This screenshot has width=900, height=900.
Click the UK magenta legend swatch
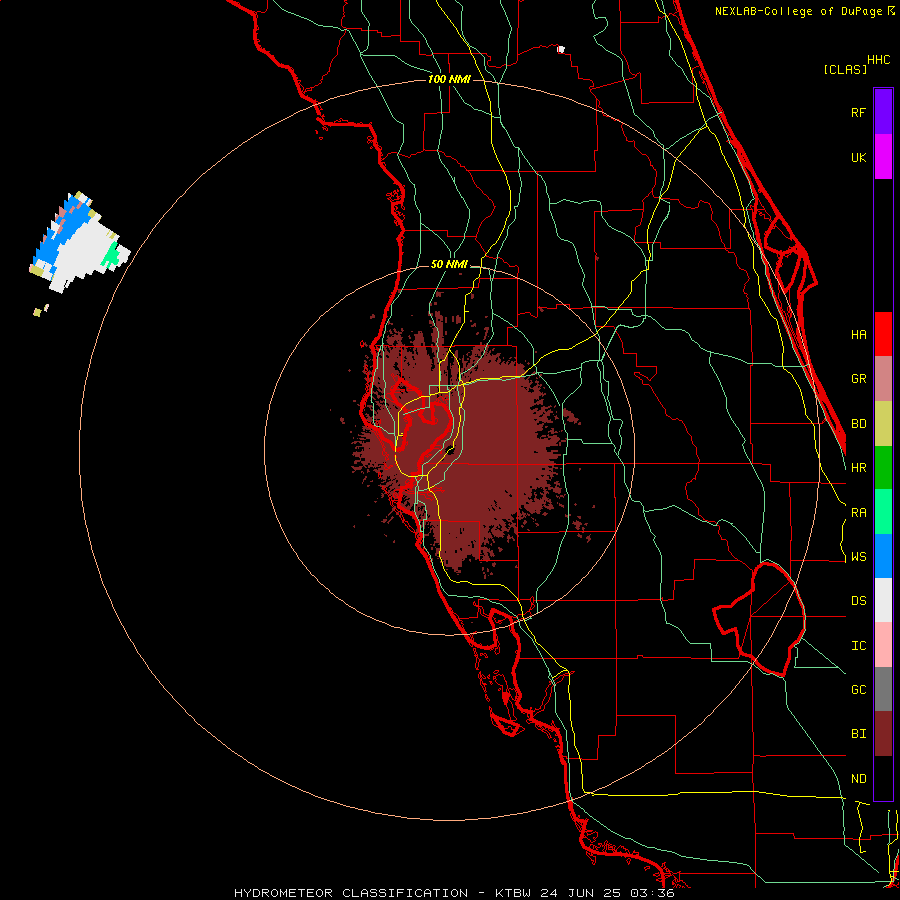883,157
